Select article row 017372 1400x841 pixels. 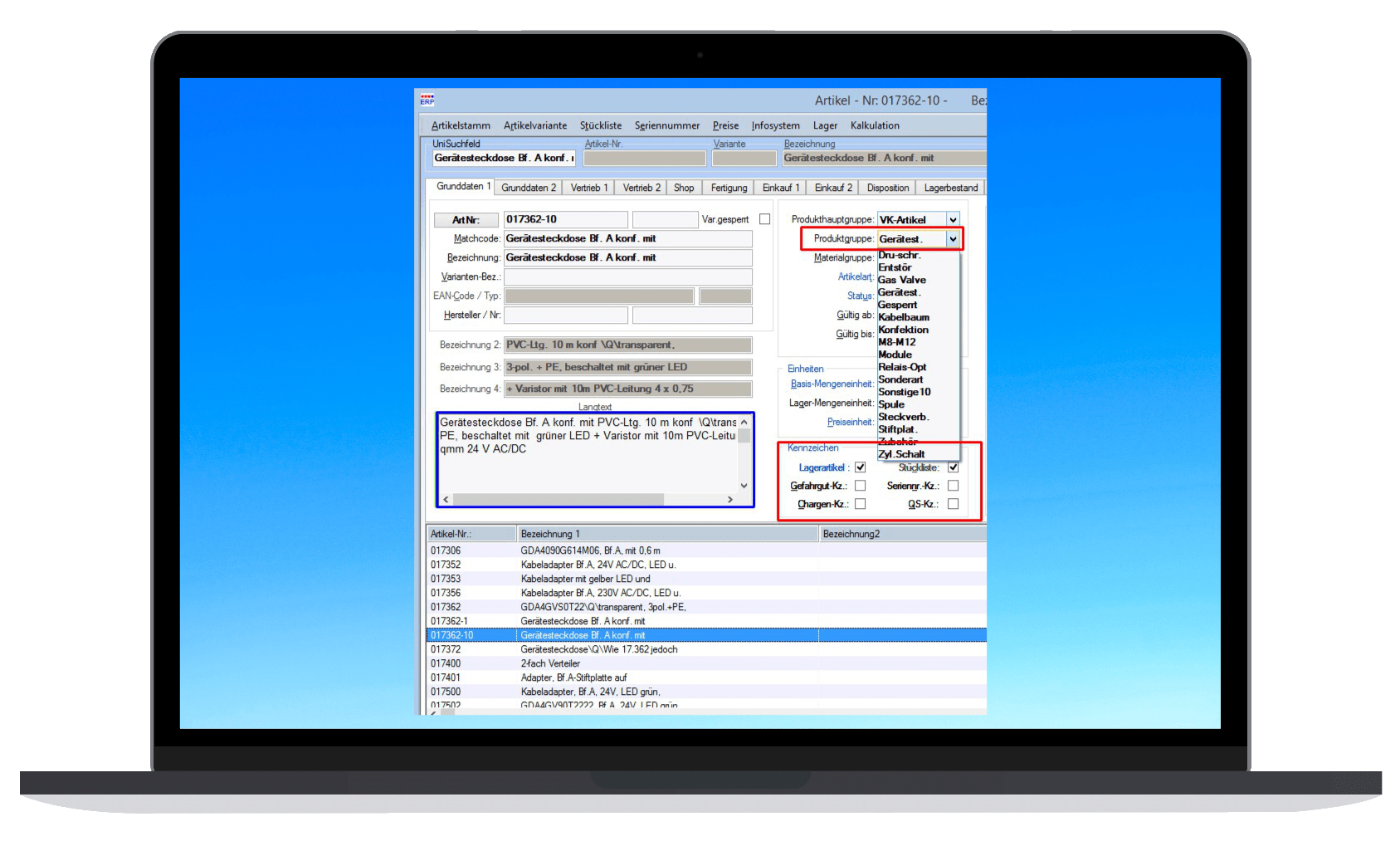click(x=706, y=649)
